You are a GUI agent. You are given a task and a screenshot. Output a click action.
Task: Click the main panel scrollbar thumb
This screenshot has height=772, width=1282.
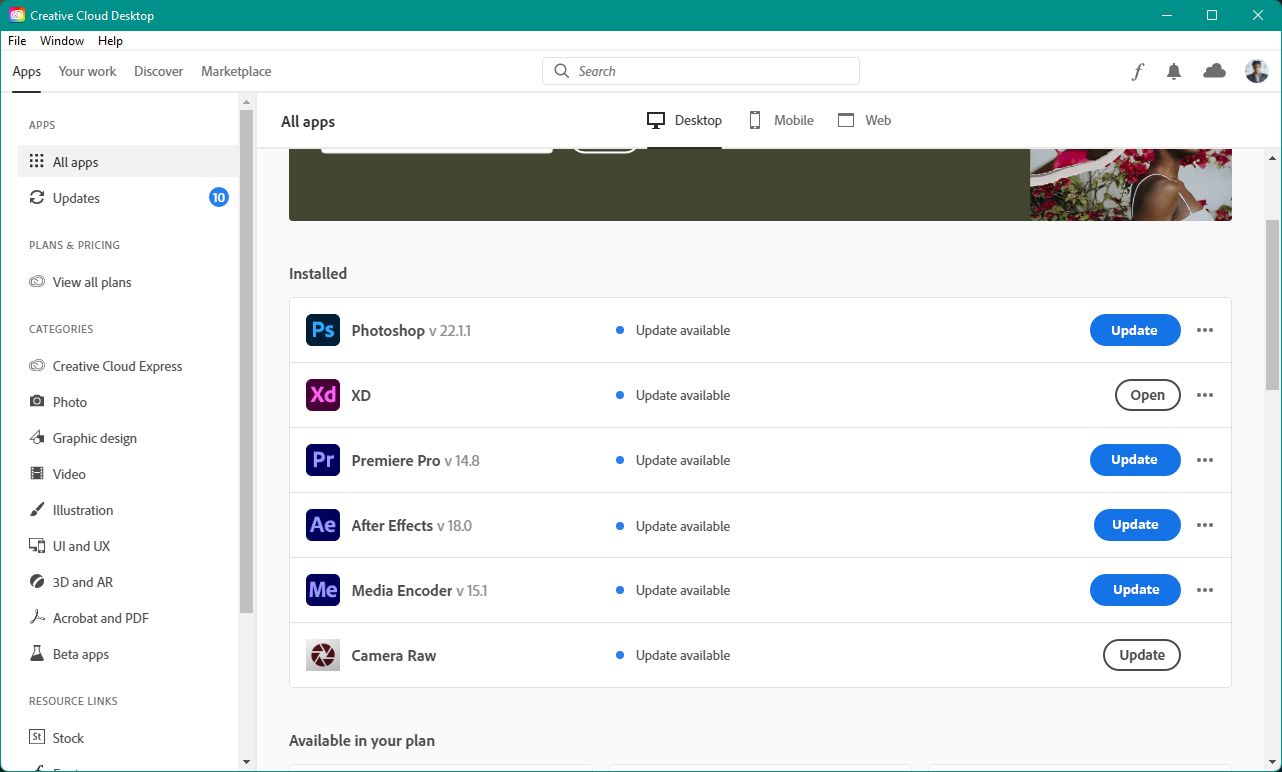click(1272, 305)
